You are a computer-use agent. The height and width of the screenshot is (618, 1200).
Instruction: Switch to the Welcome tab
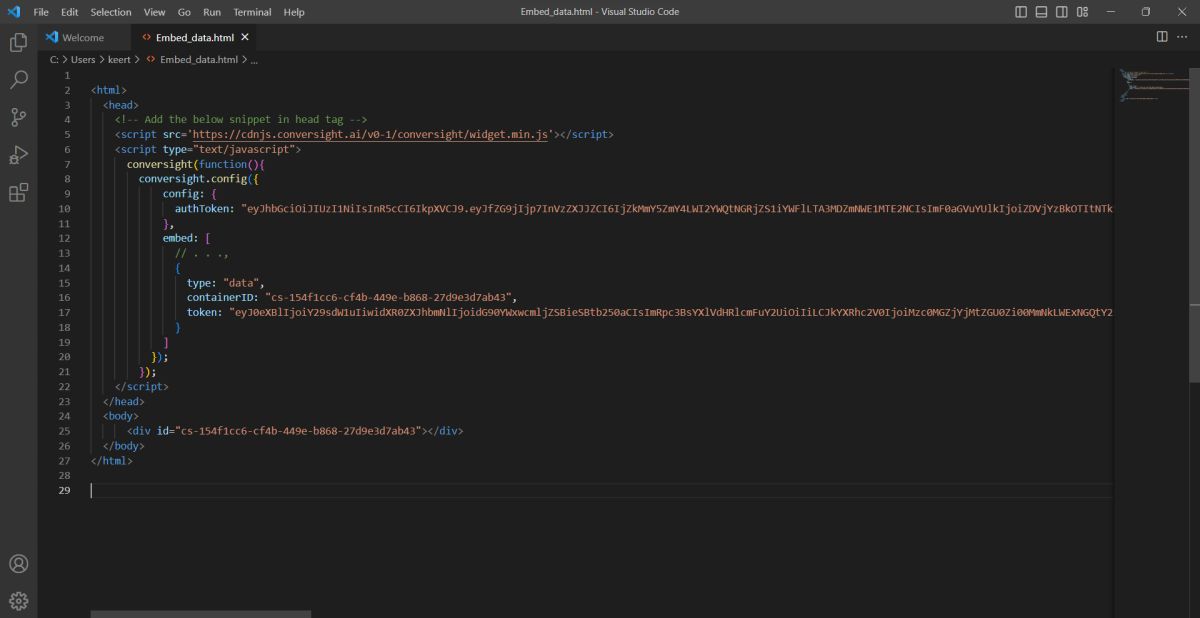[x=84, y=37]
